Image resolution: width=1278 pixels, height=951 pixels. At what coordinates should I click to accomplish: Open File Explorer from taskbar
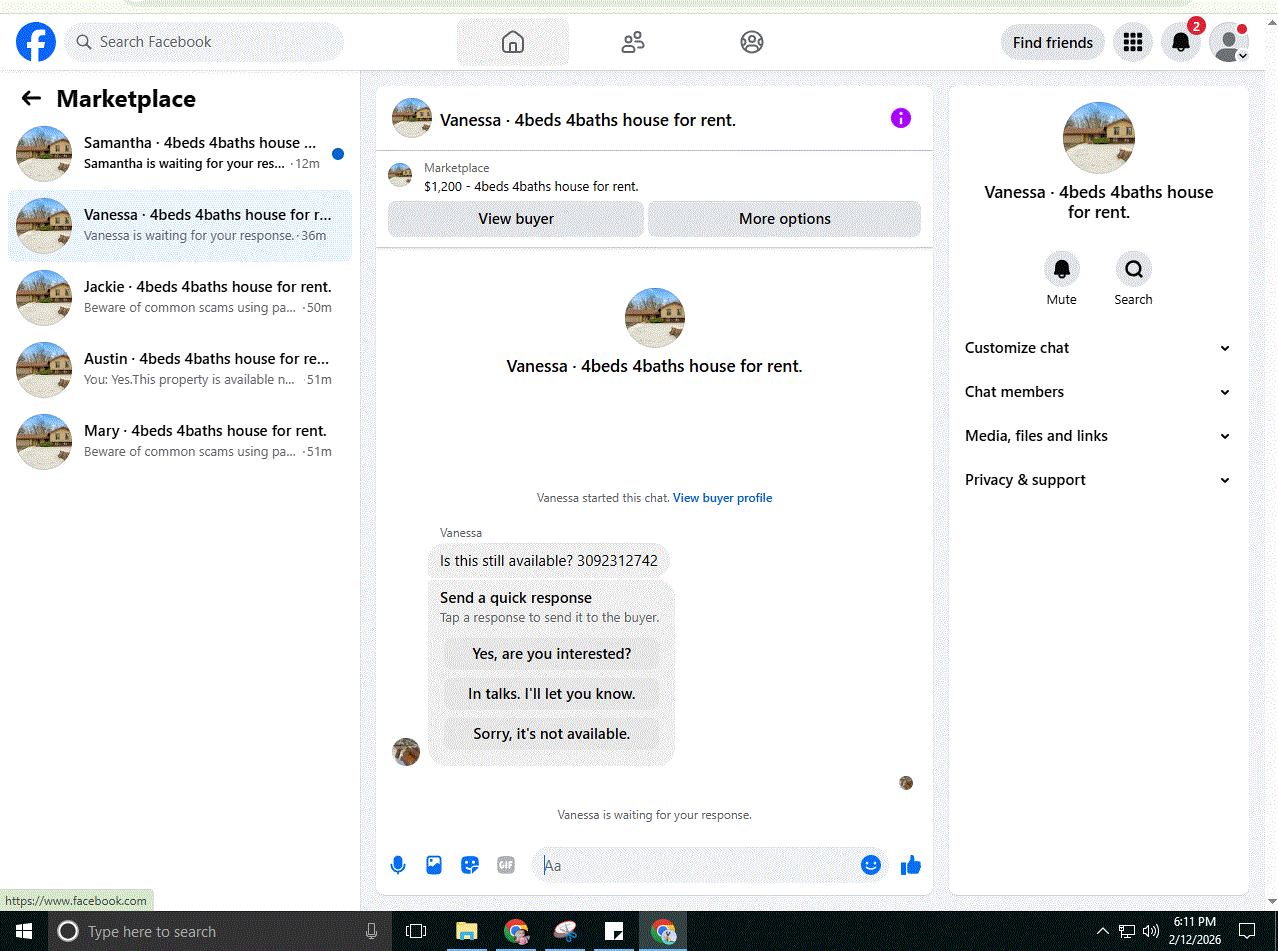(x=466, y=931)
